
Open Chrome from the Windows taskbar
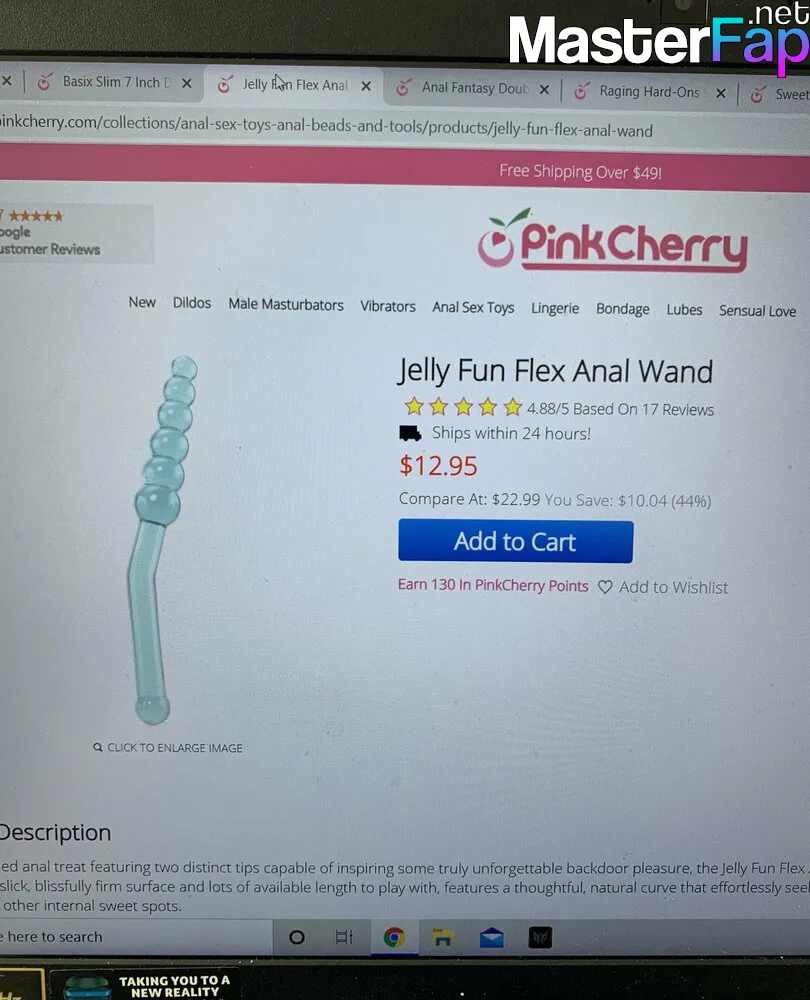click(x=394, y=937)
